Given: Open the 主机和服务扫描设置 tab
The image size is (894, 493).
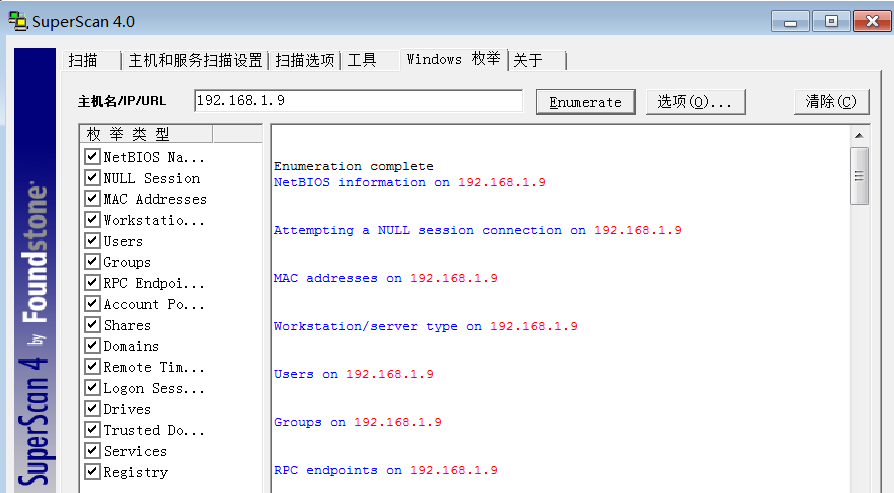Looking at the screenshot, I should 195,60.
